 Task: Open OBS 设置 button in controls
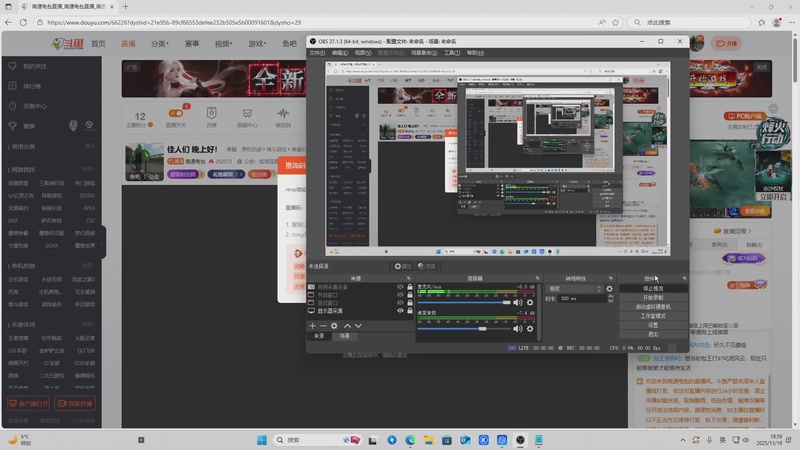[653, 325]
